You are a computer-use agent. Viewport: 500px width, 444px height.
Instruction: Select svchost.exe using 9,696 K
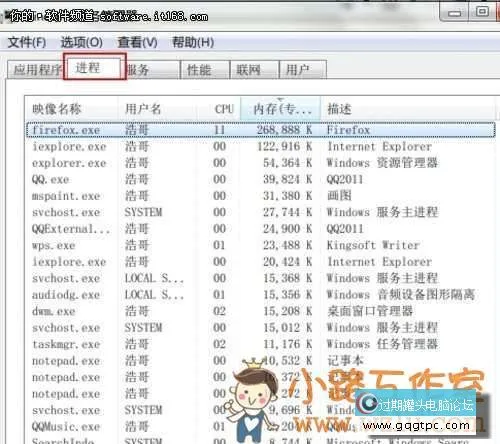tap(261, 410)
